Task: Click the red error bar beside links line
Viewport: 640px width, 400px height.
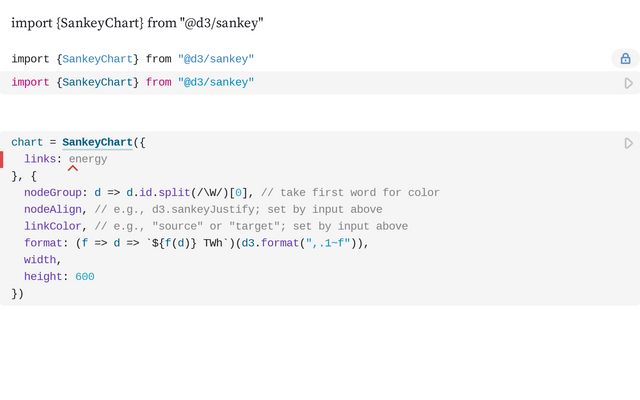Action: tap(2, 159)
